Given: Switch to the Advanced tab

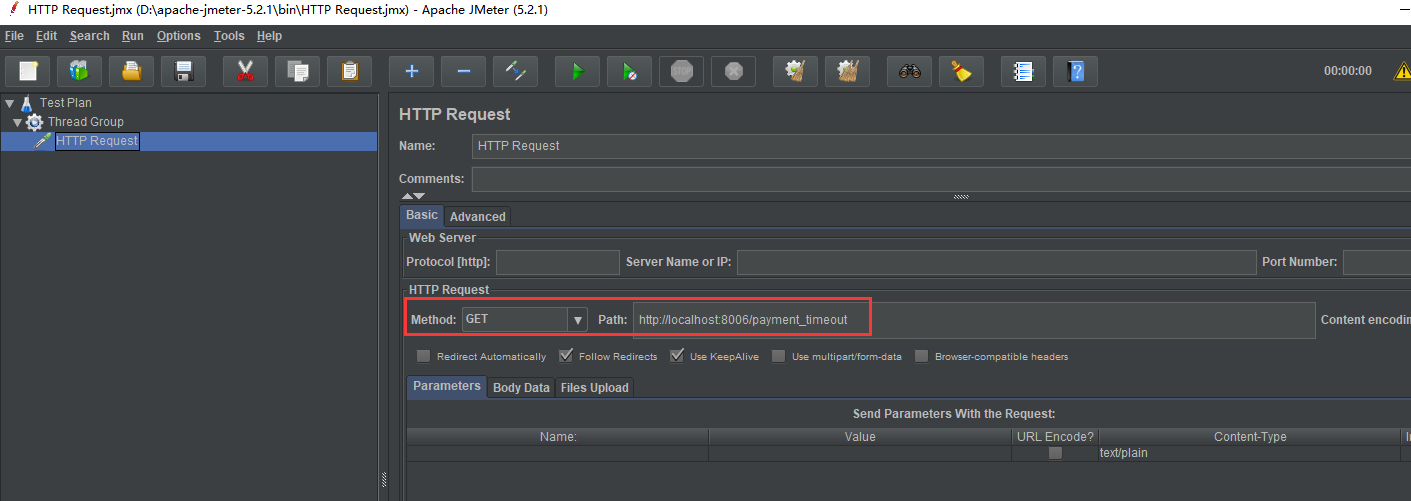Looking at the screenshot, I should click(x=477, y=216).
